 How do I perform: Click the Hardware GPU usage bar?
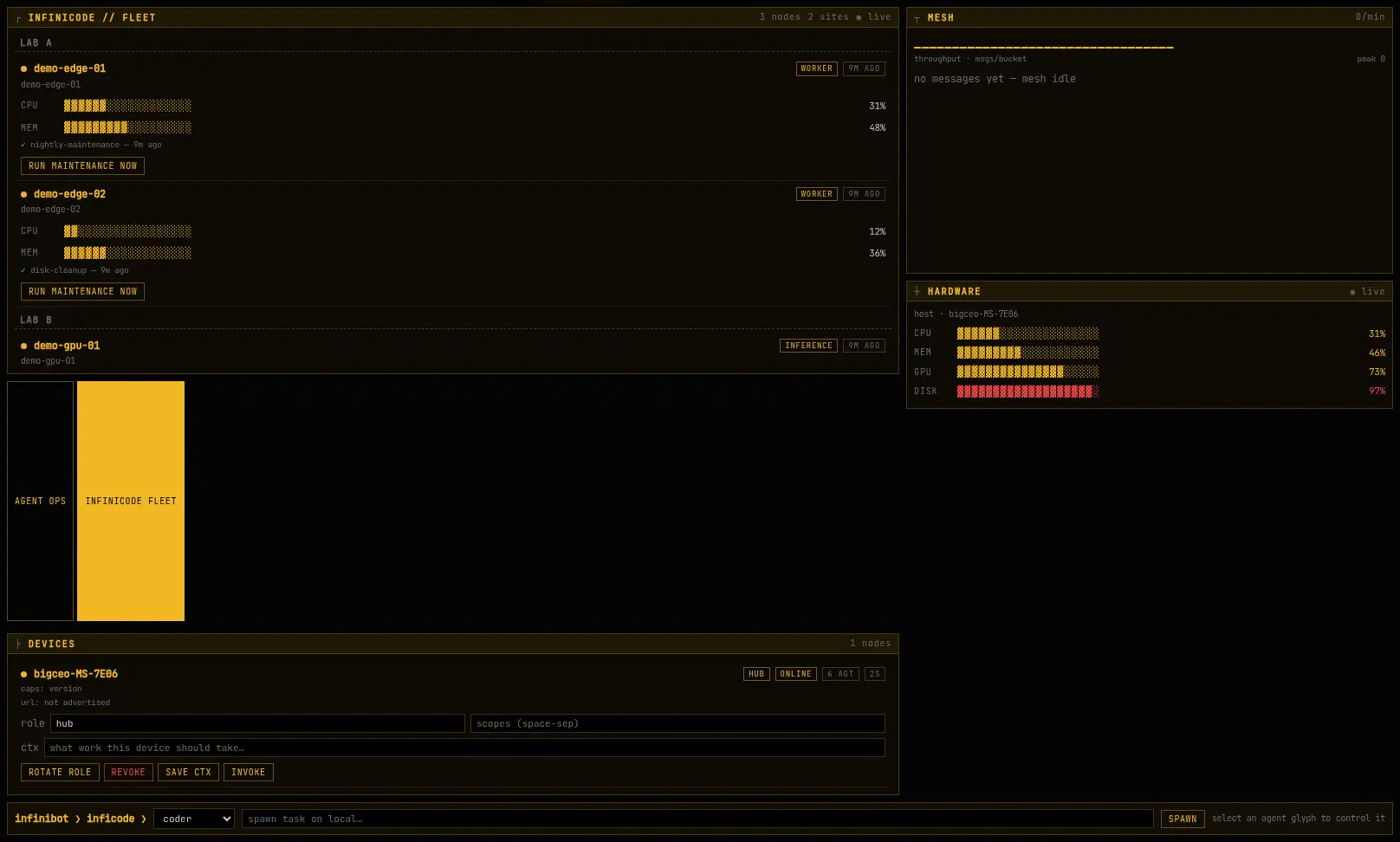(x=1027, y=372)
